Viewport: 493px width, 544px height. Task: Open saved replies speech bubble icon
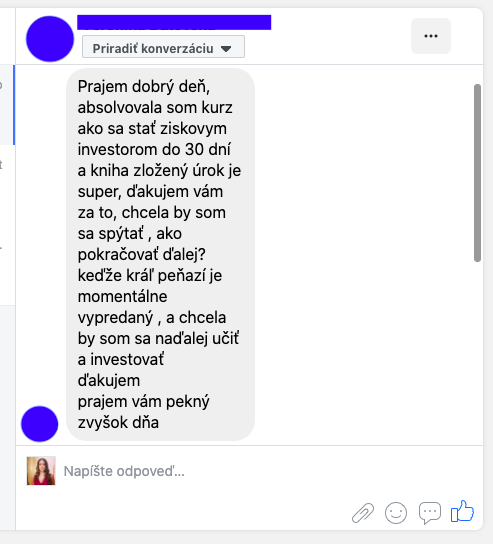point(430,512)
